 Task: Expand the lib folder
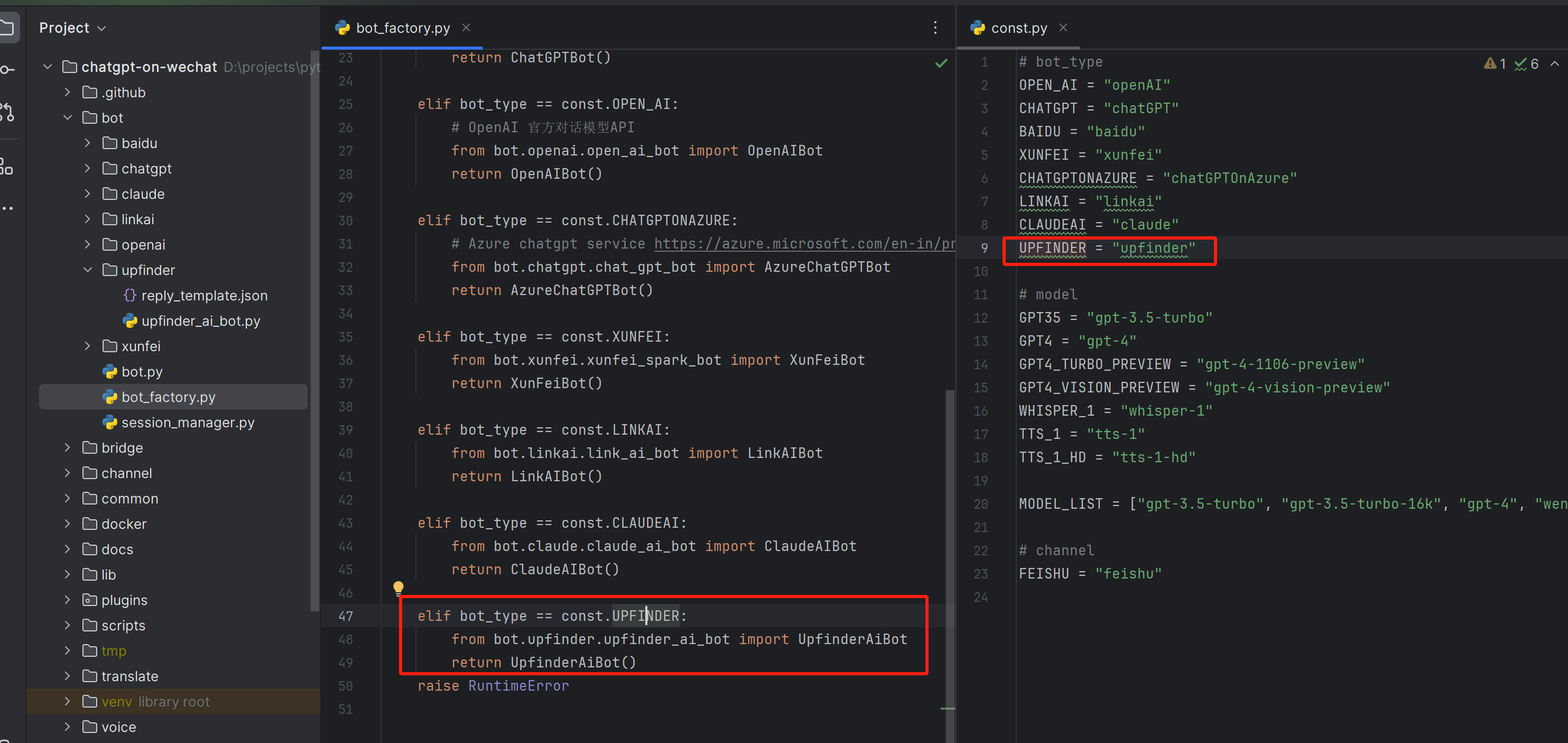click(x=68, y=574)
